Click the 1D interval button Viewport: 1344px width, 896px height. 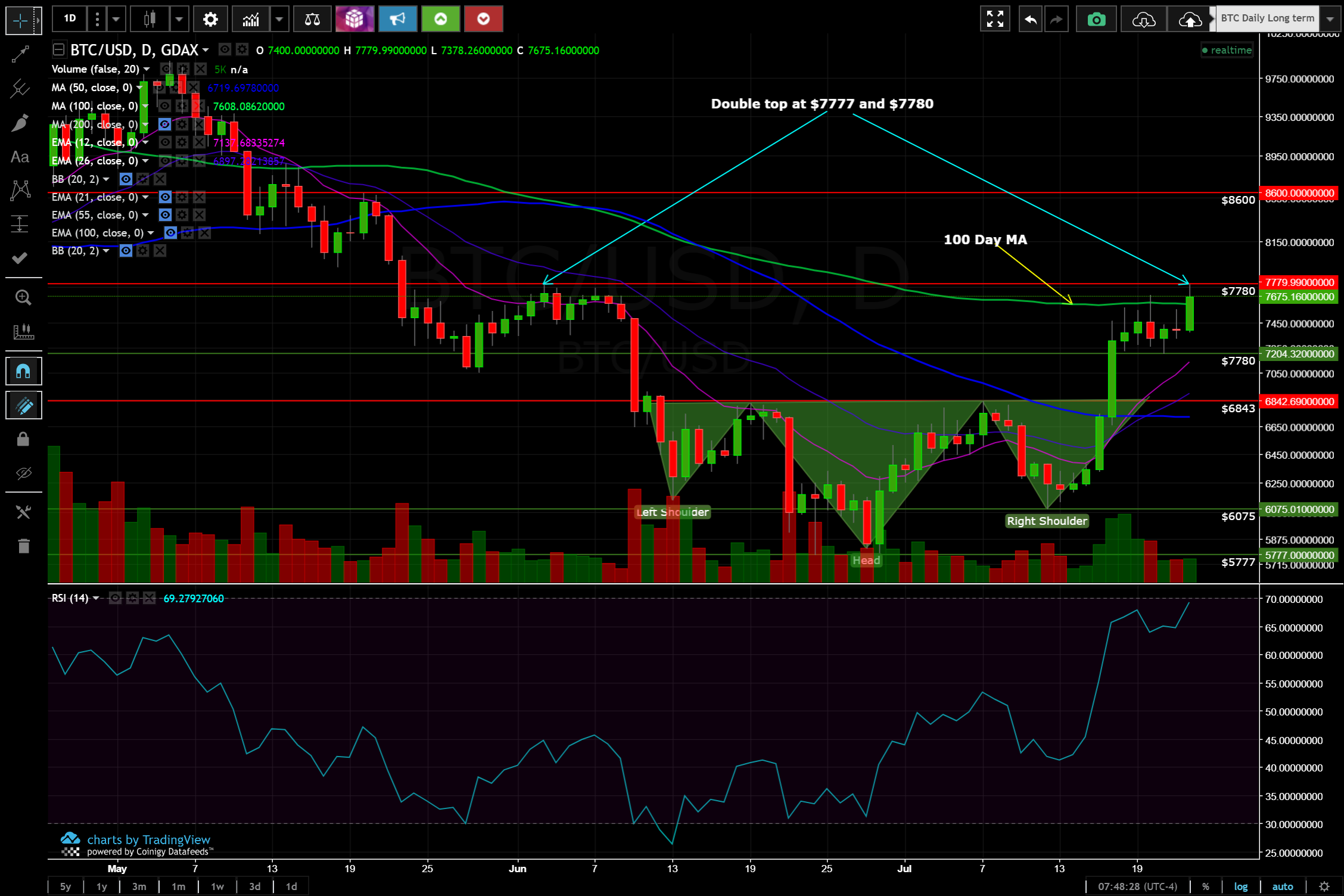[x=70, y=18]
